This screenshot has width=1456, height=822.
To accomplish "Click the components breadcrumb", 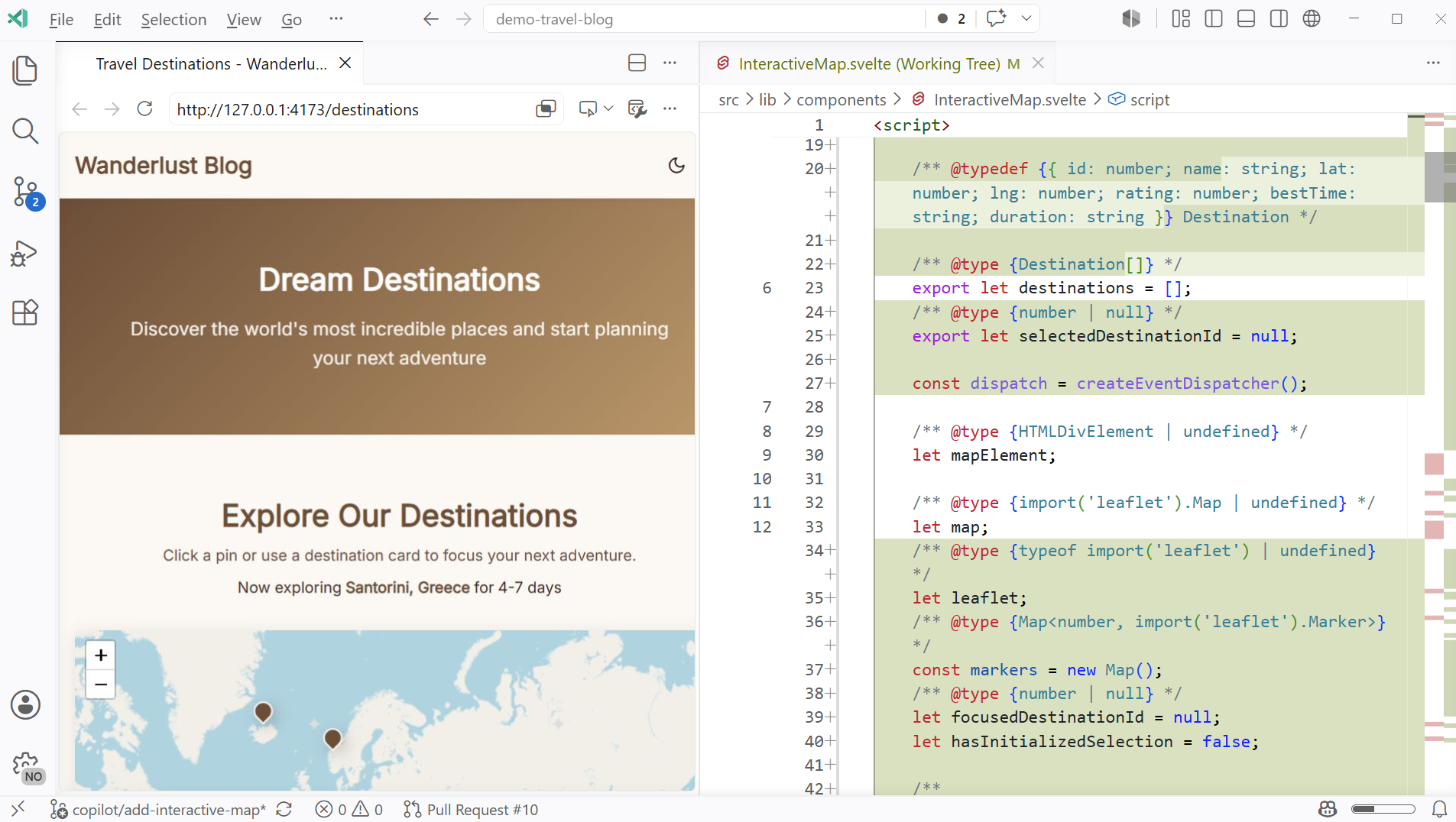I will (x=841, y=100).
